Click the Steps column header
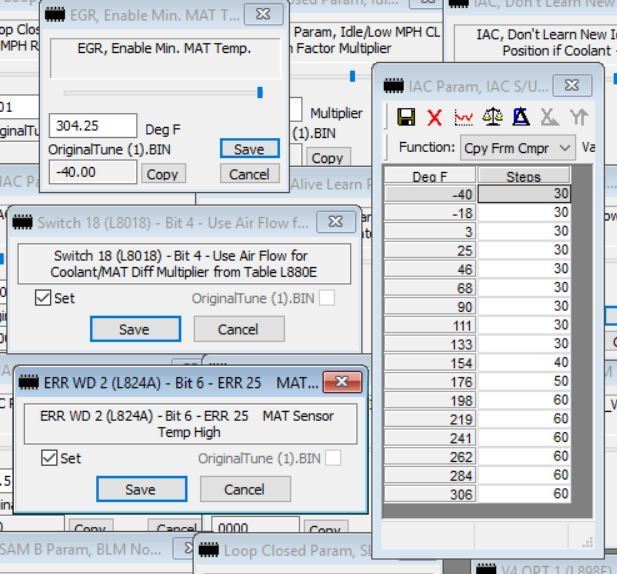 (523, 176)
